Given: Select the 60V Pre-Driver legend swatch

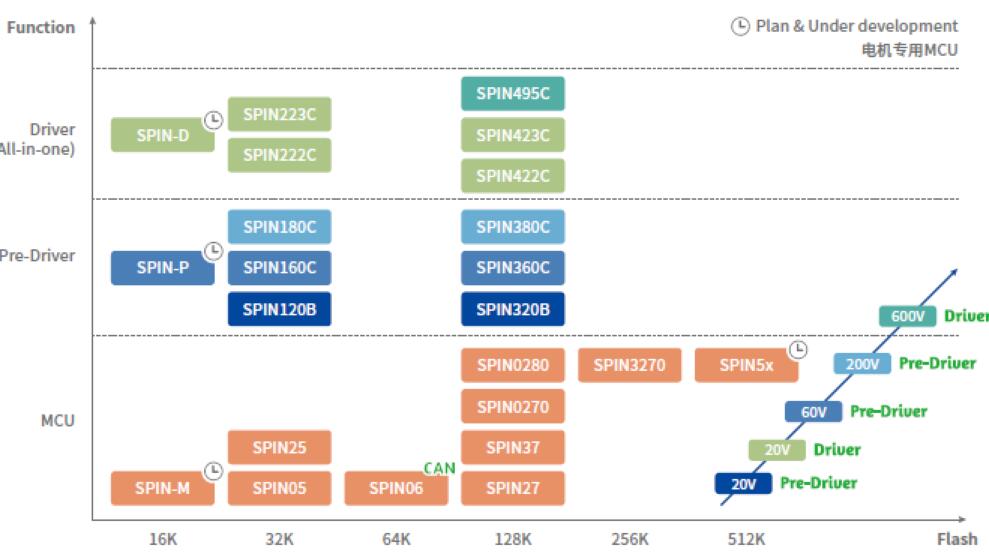Looking at the screenshot, I should pos(814,411).
